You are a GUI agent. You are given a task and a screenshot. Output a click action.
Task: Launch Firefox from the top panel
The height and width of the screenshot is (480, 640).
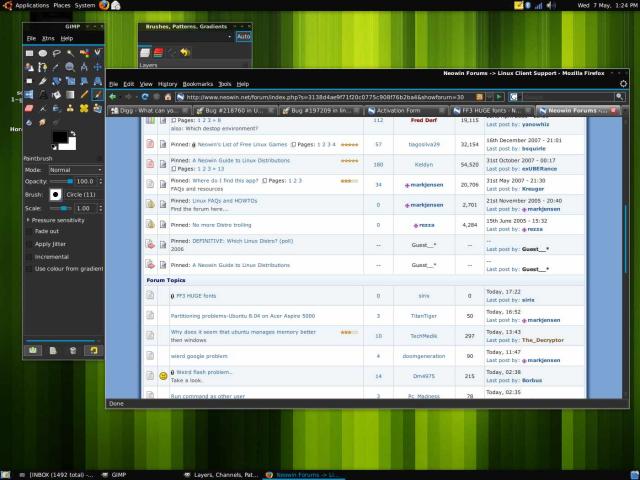[x=104, y=5]
